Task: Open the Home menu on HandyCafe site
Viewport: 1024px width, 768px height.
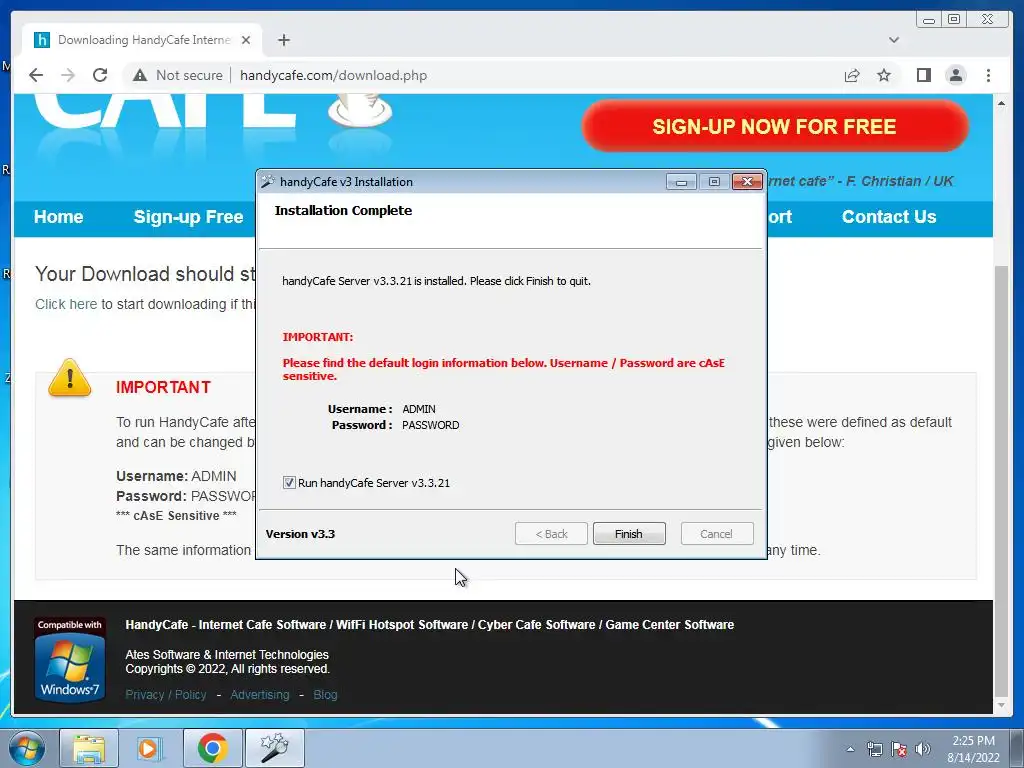Action: tap(59, 217)
